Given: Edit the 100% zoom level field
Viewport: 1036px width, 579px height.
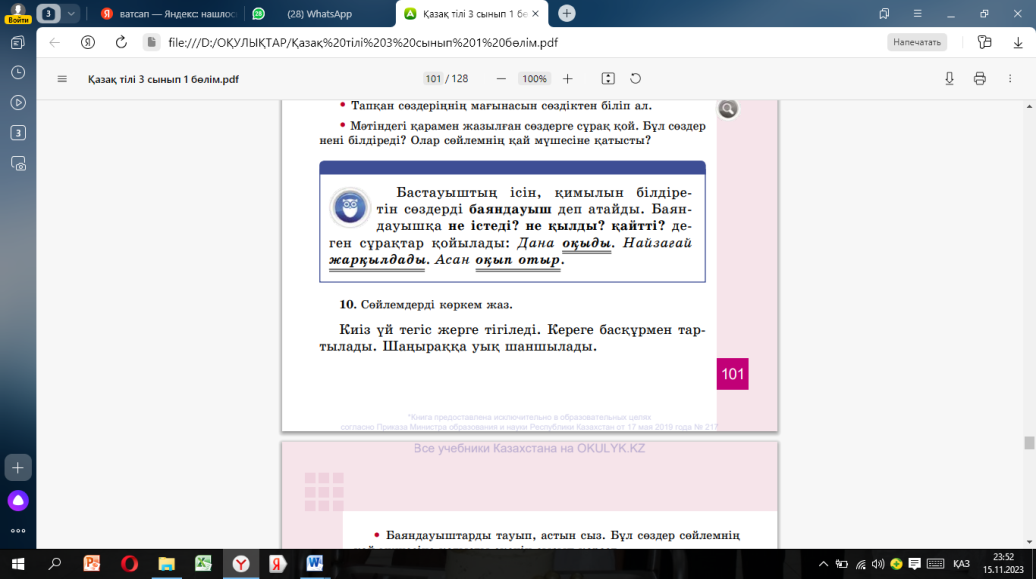Looking at the screenshot, I should click(534, 79).
